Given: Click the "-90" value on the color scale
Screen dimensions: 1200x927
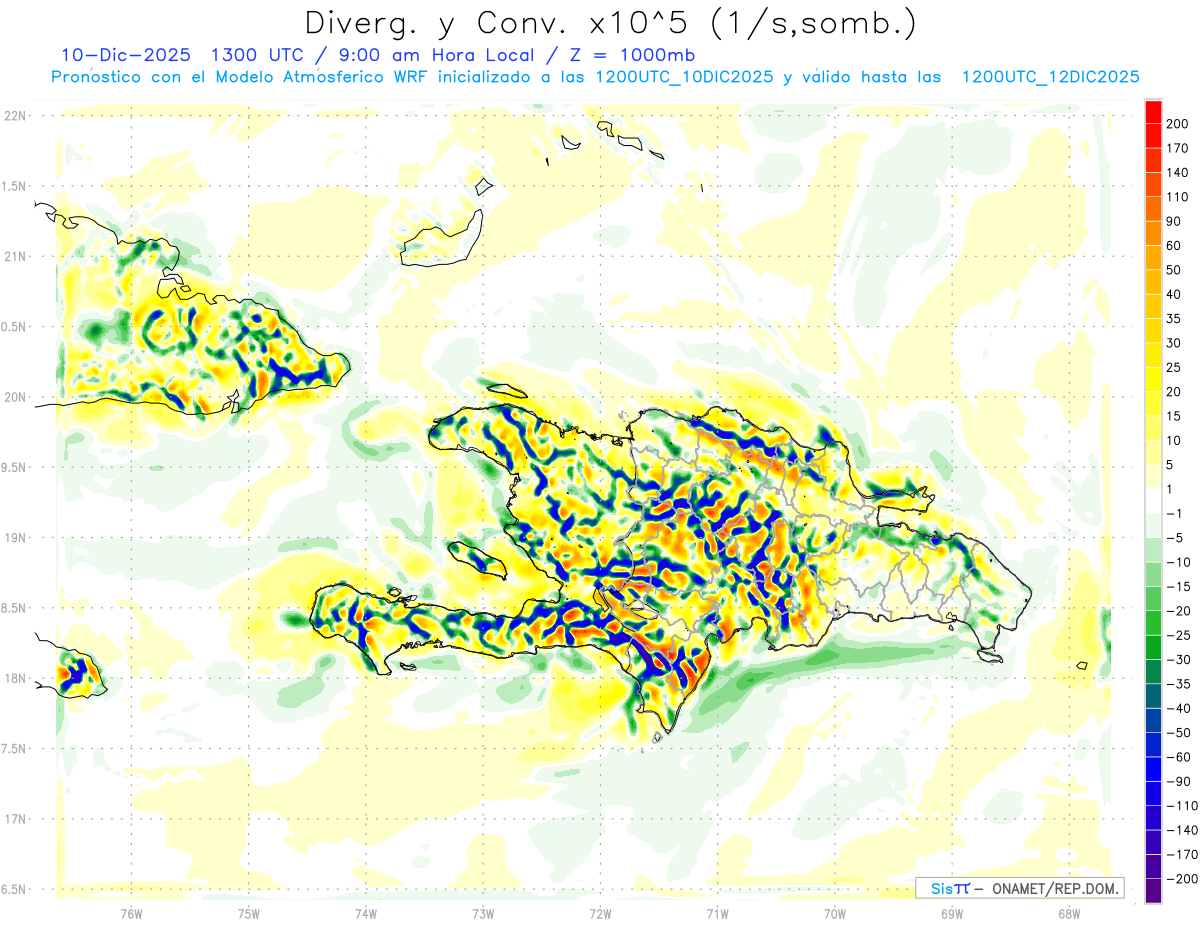Looking at the screenshot, I should click(x=1178, y=781).
